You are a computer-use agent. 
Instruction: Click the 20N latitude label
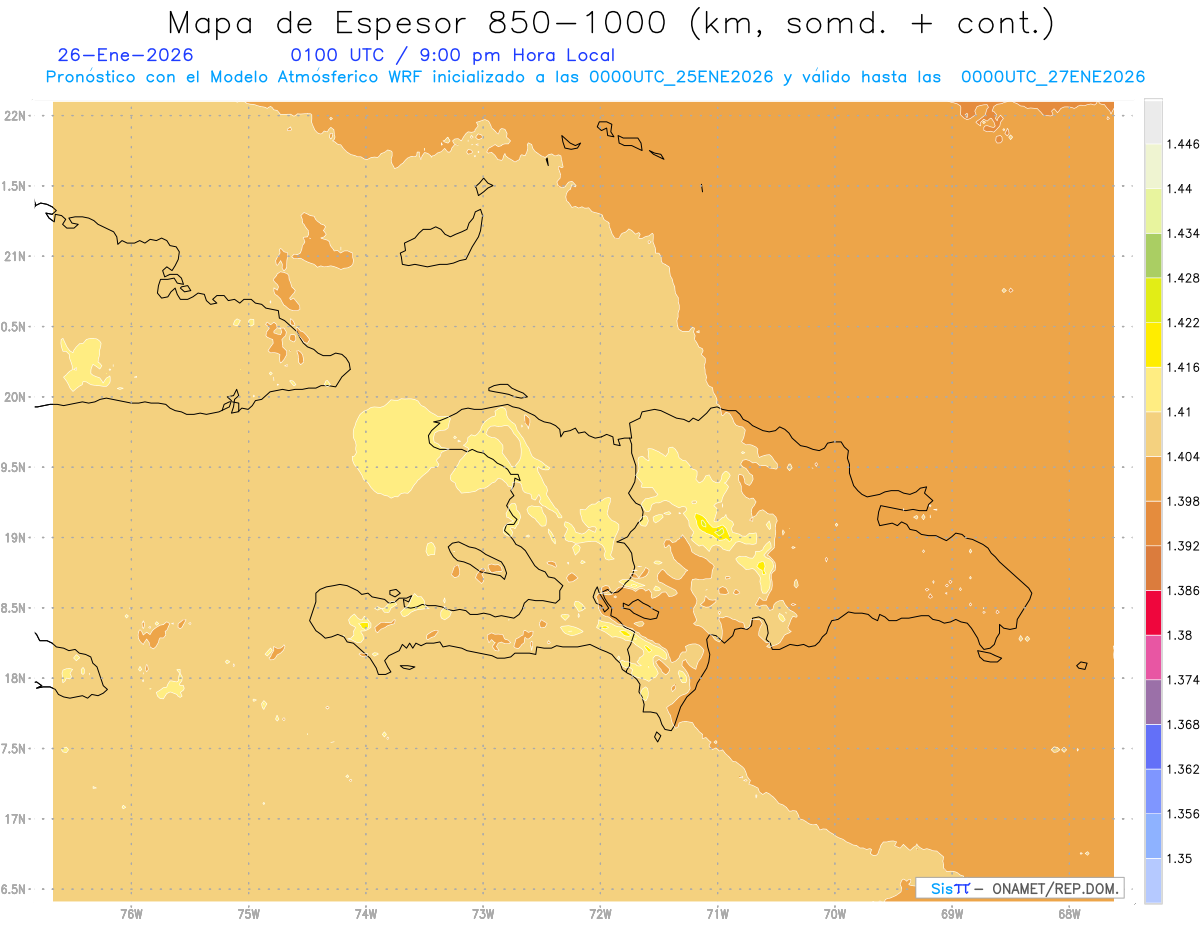tap(15, 398)
